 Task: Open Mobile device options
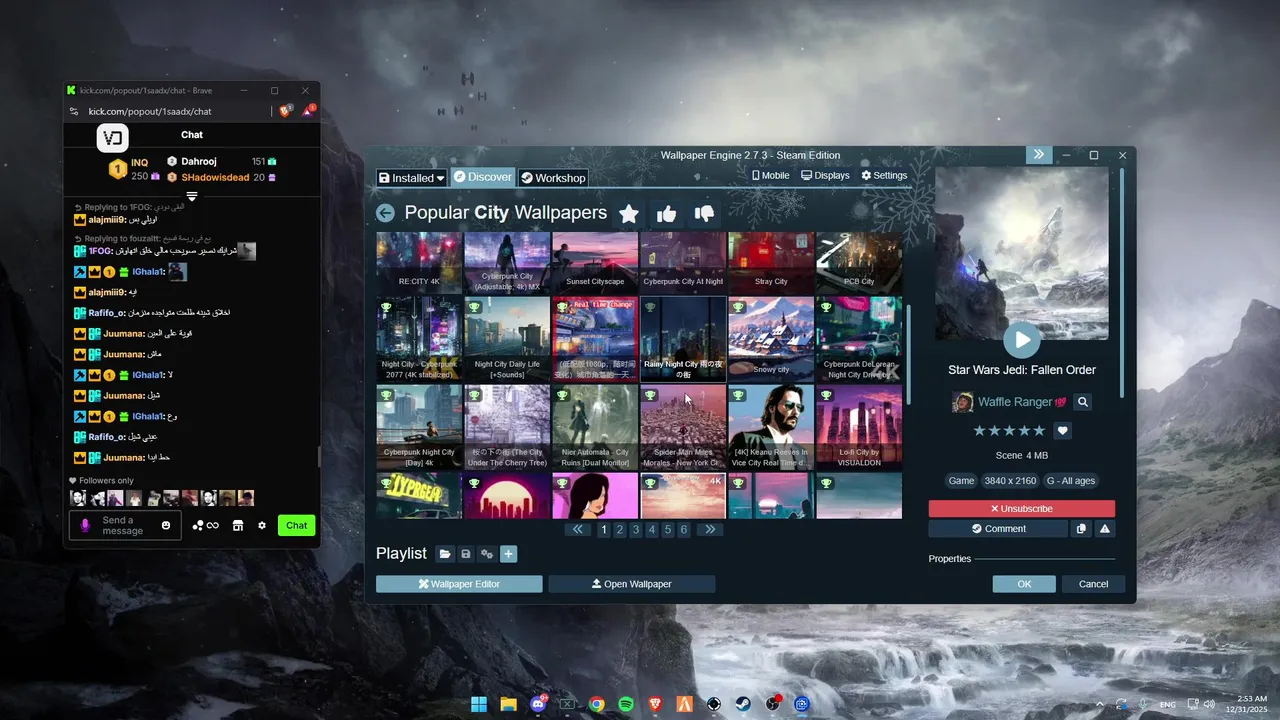pyautogui.click(x=770, y=176)
